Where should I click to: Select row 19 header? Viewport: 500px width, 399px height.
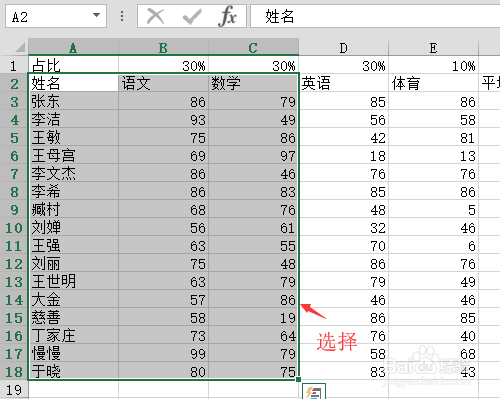click(14, 390)
